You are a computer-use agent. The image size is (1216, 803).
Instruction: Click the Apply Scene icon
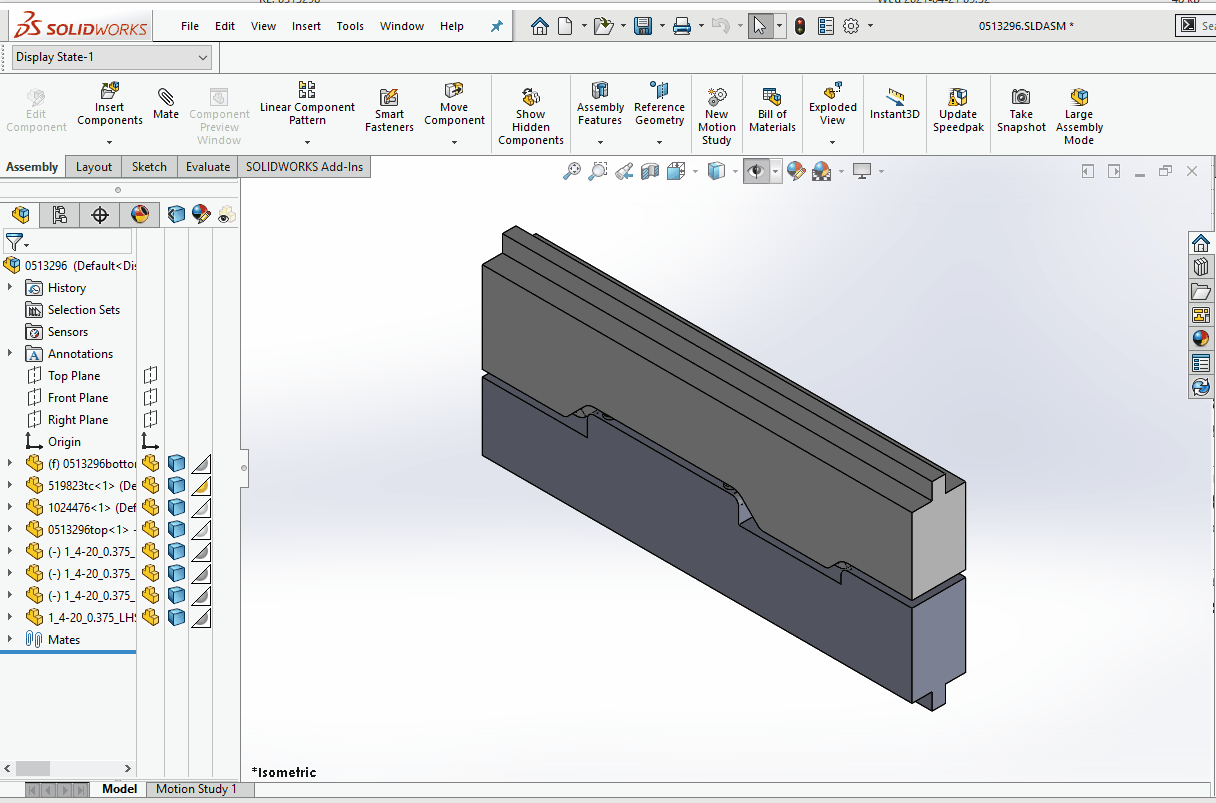pos(821,171)
